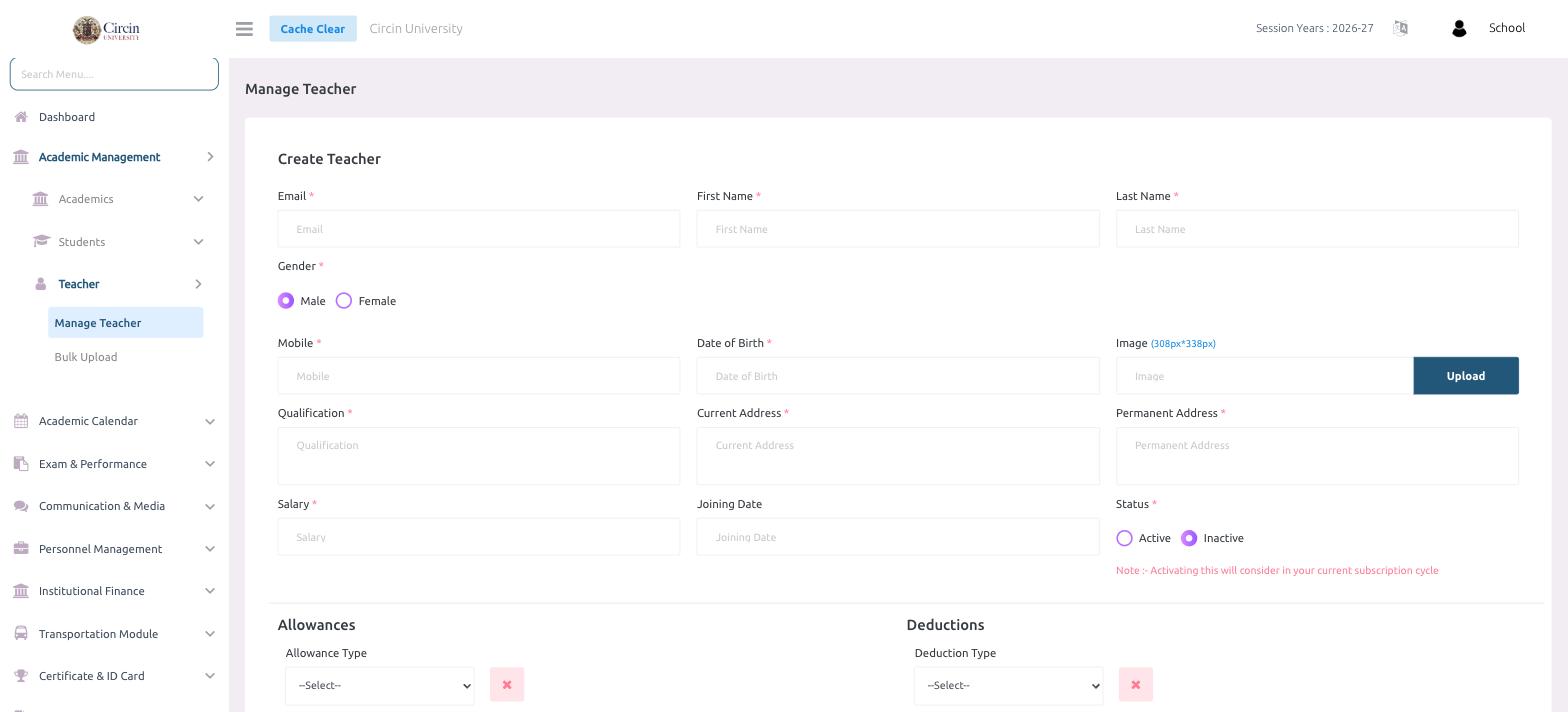Open the Academics menu label
Viewport: 1568px width, 712px height.
click(x=86, y=199)
